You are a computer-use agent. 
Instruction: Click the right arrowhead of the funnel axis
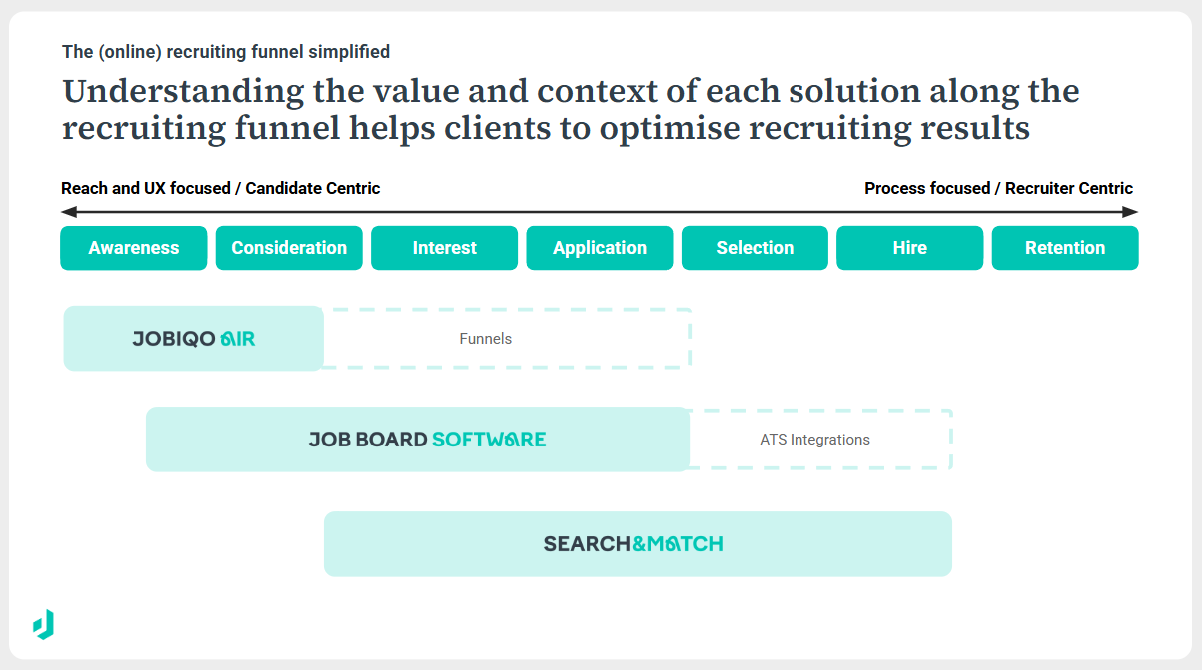[1131, 212]
